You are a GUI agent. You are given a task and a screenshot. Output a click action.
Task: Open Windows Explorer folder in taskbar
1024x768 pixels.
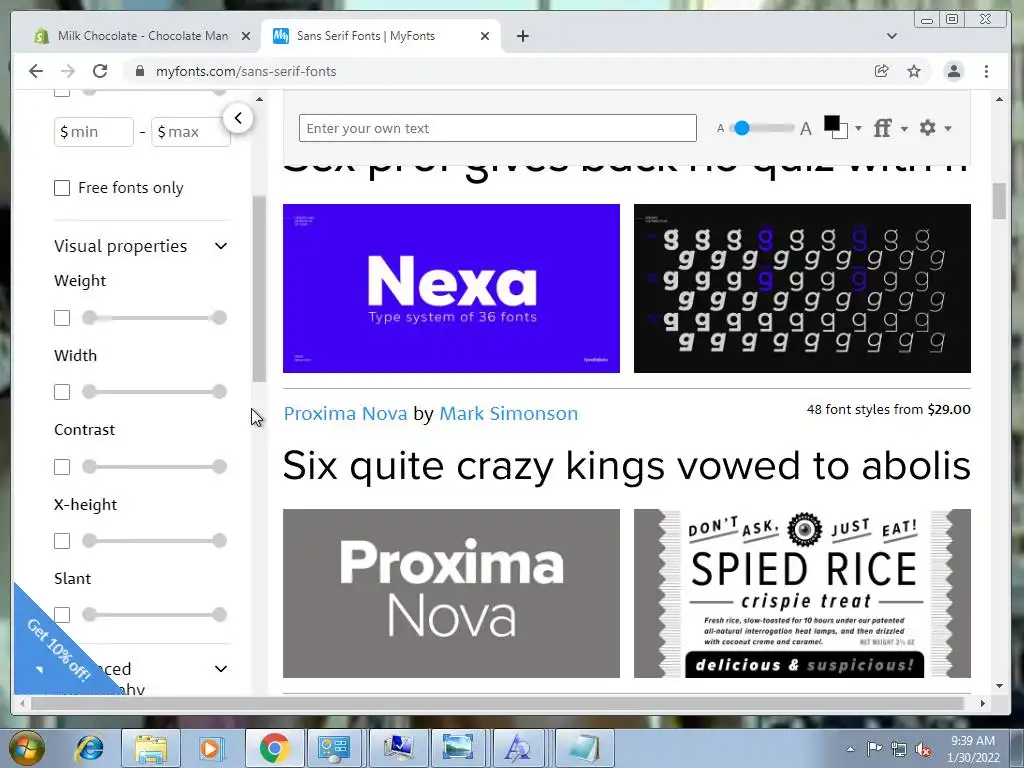point(151,749)
